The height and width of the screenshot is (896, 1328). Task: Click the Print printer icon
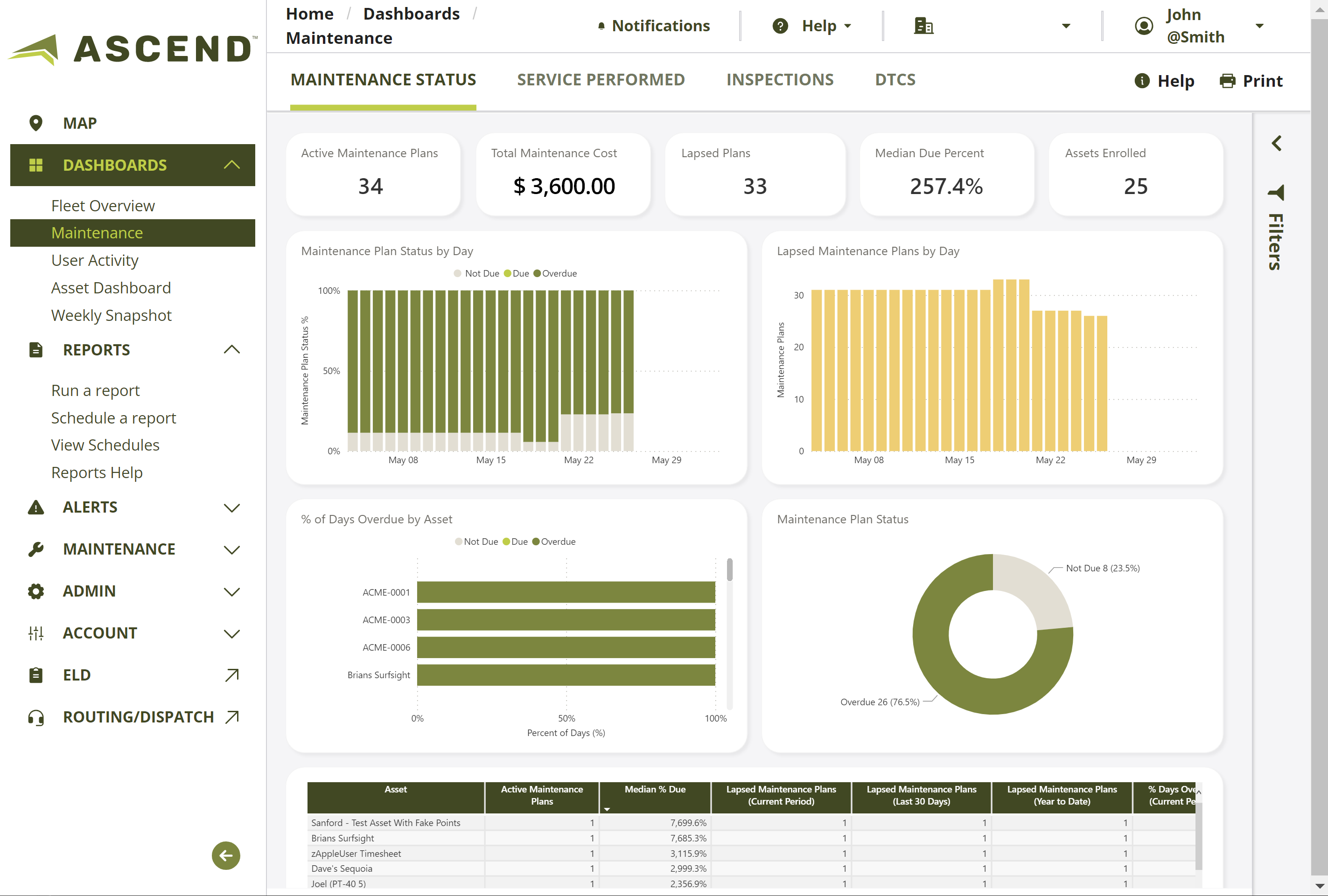pos(1227,81)
